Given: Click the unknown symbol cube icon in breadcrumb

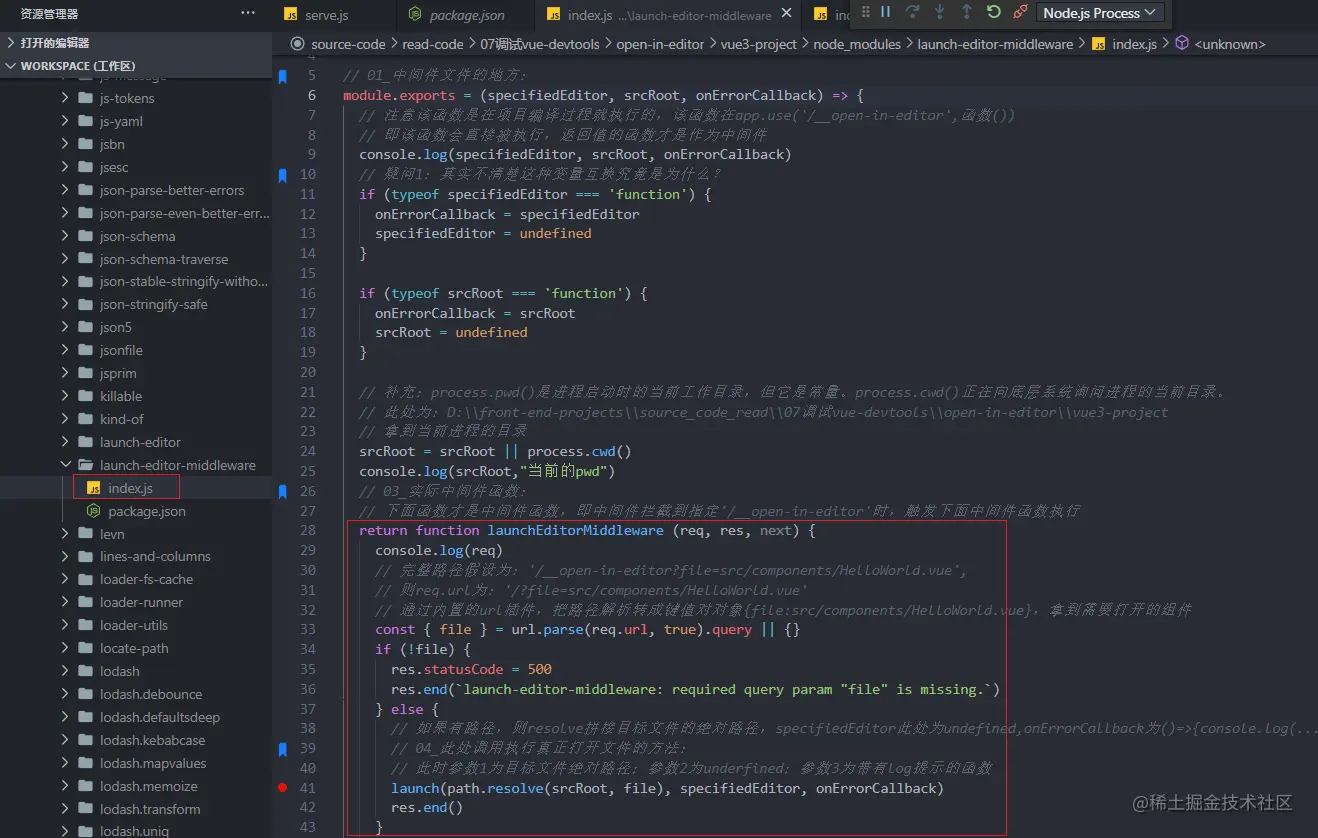Looking at the screenshot, I should pyautogui.click(x=1181, y=44).
